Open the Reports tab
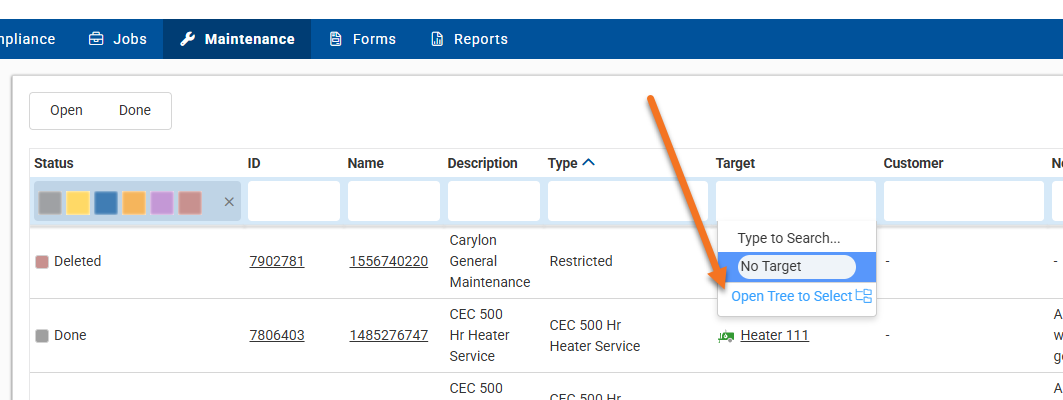 (x=469, y=39)
